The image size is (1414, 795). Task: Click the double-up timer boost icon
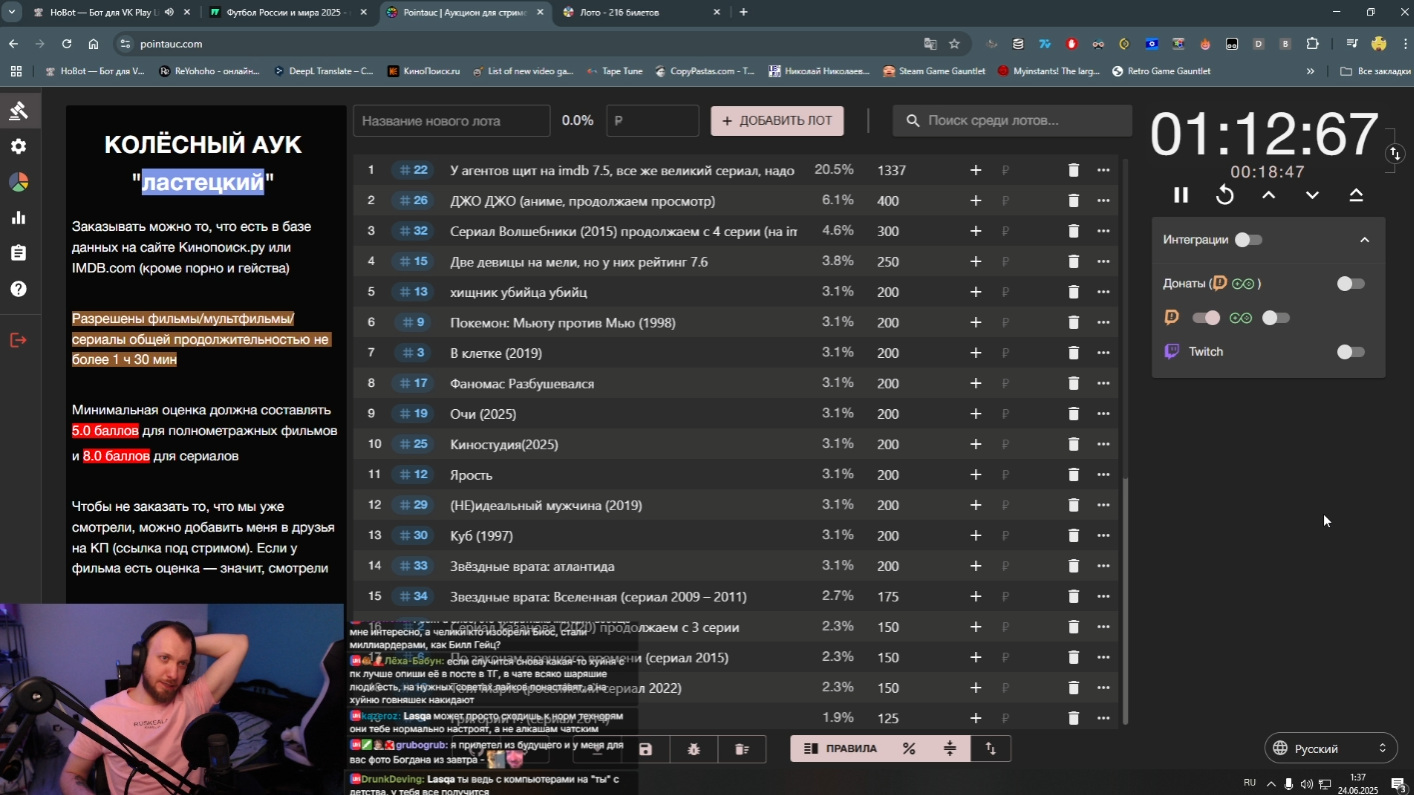[1357, 195]
